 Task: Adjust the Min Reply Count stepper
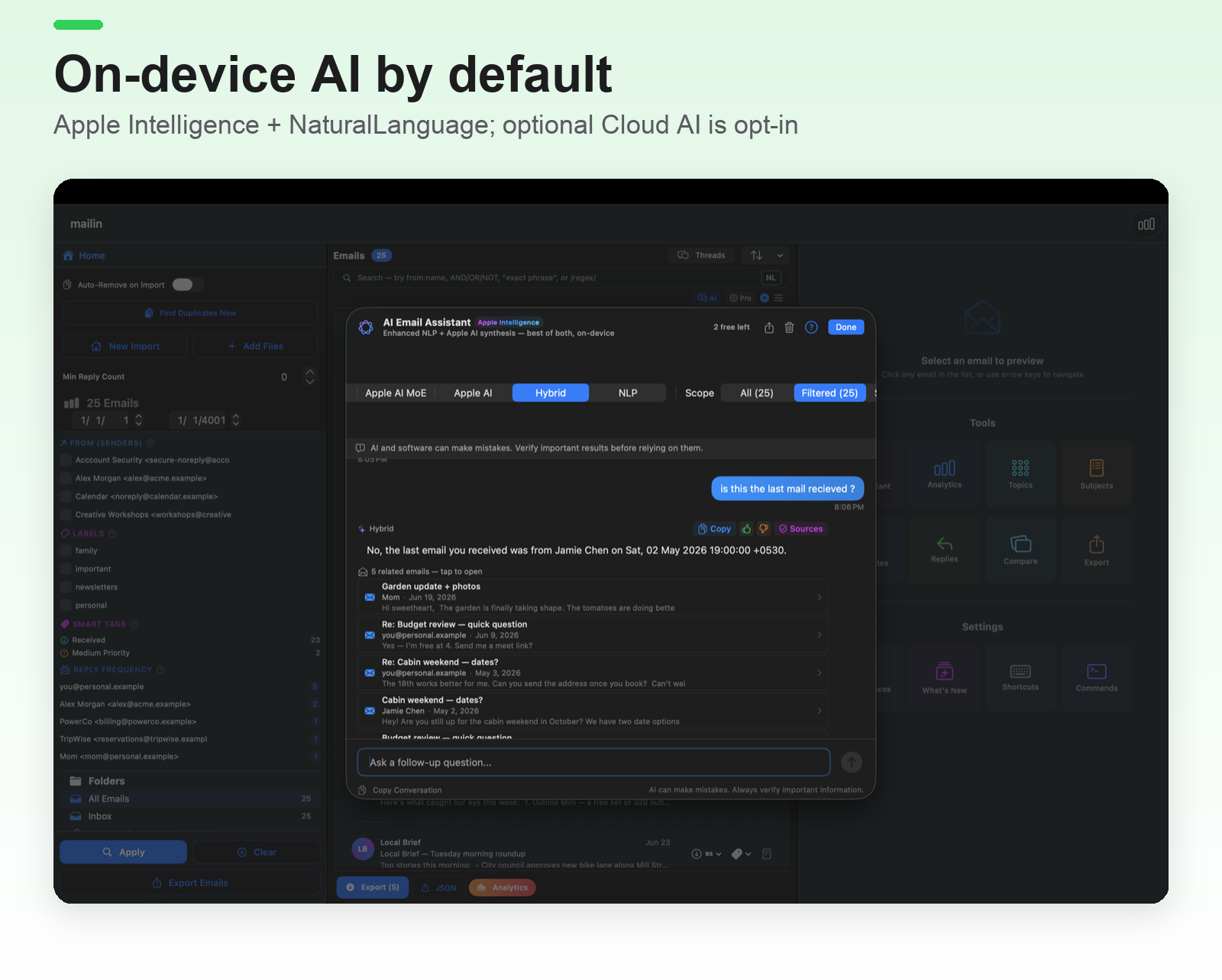tap(309, 377)
